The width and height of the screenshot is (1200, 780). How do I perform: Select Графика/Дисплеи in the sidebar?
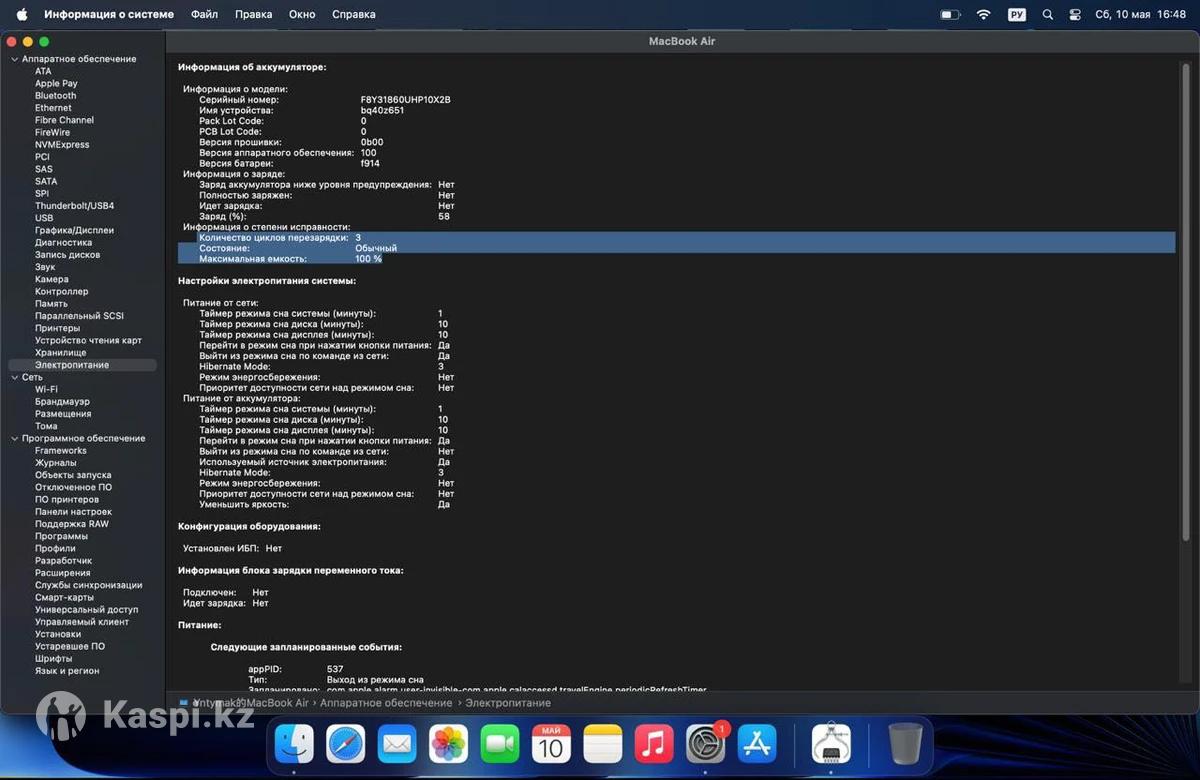(x=75, y=230)
